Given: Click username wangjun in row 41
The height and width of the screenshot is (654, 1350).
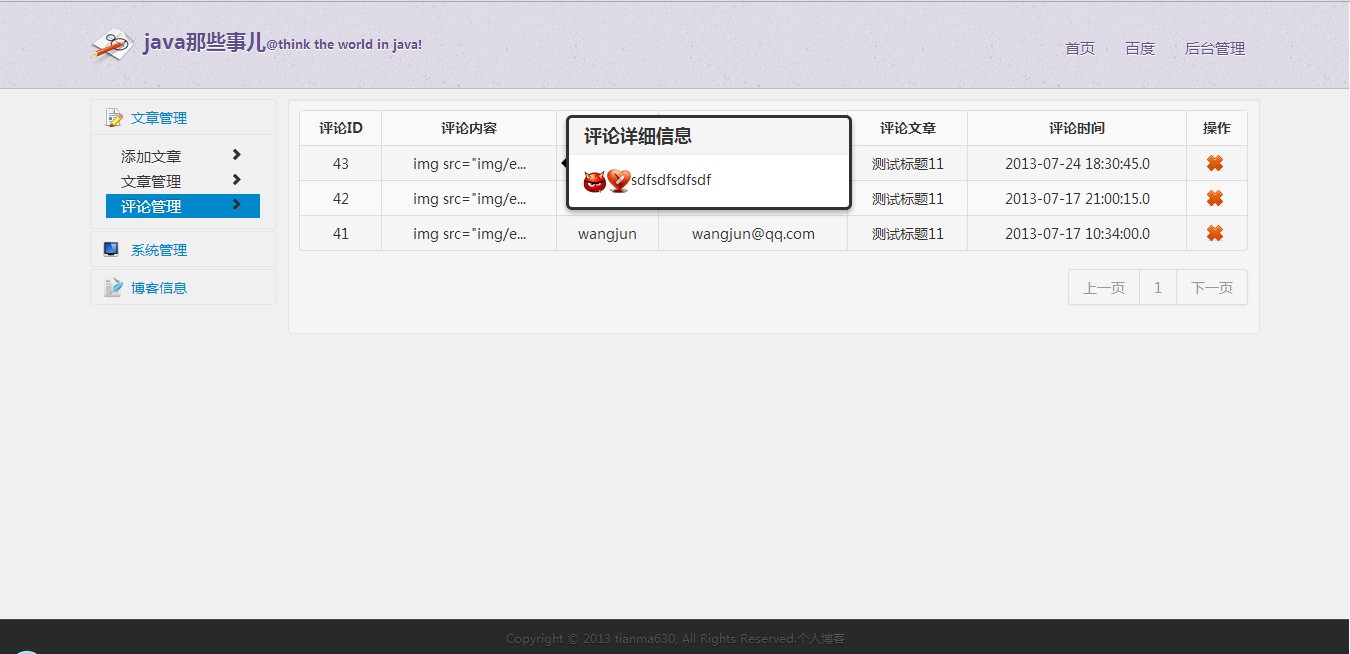Looking at the screenshot, I should pyautogui.click(x=607, y=234).
